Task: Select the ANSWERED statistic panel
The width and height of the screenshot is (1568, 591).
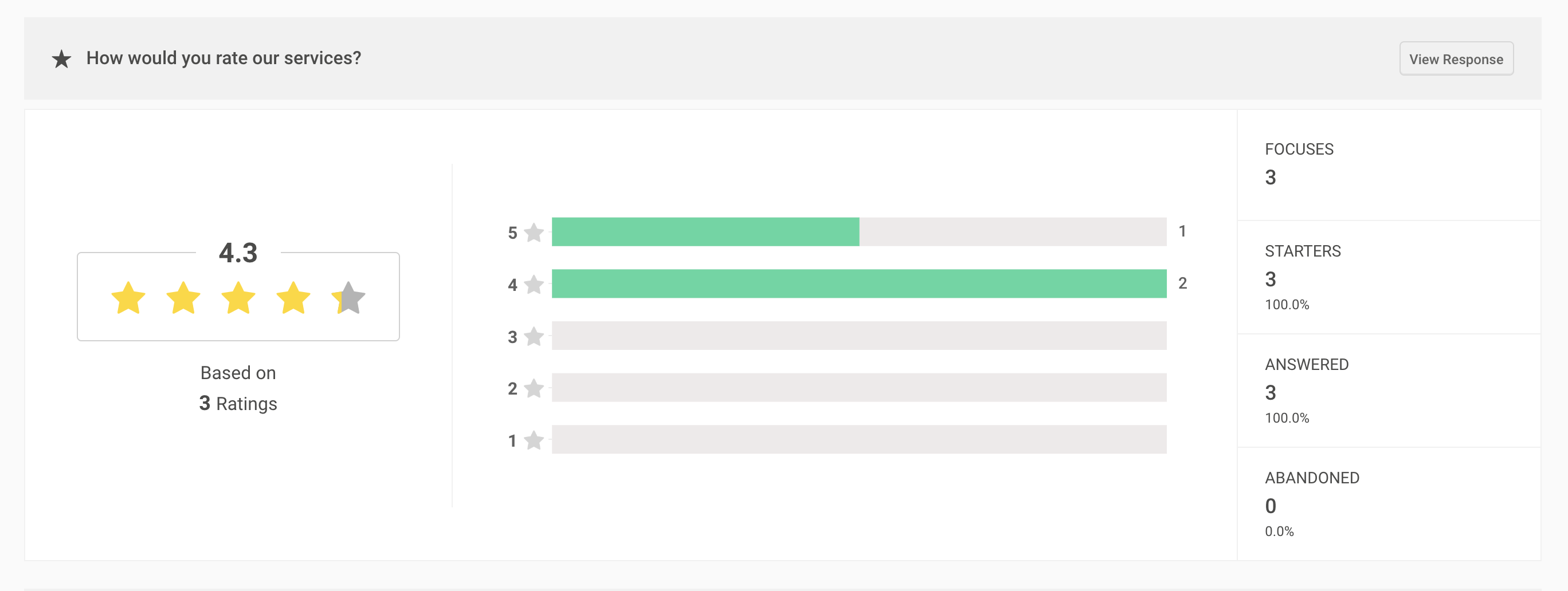Action: tap(1389, 391)
